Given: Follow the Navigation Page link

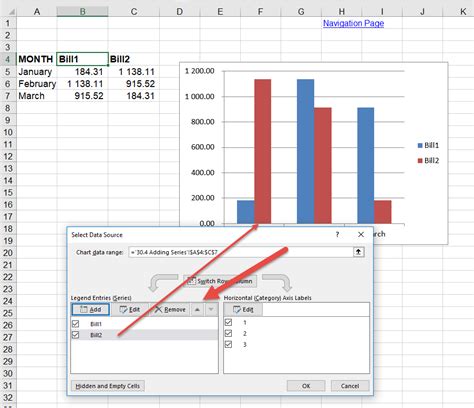Looking at the screenshot, I should [x=353, y=23].
